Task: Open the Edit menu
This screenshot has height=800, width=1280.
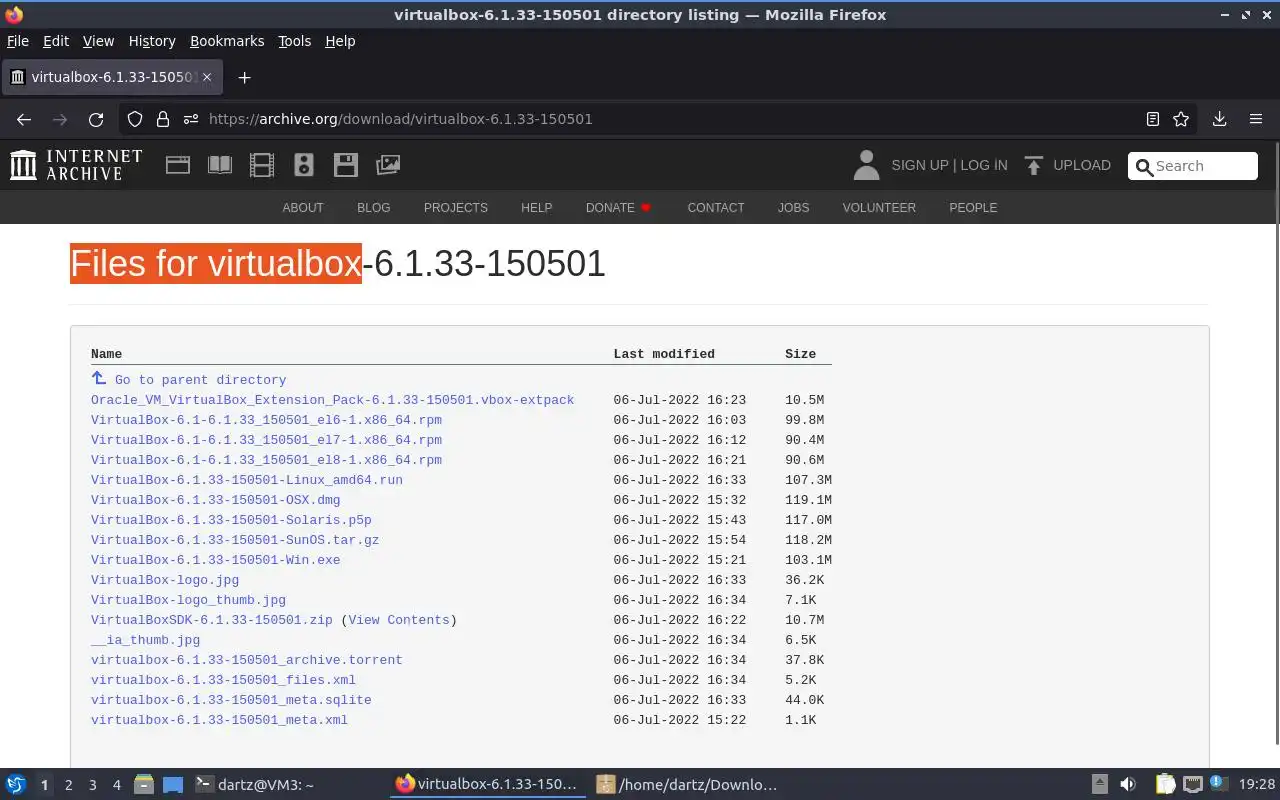Action: click(x=56, y=41)
